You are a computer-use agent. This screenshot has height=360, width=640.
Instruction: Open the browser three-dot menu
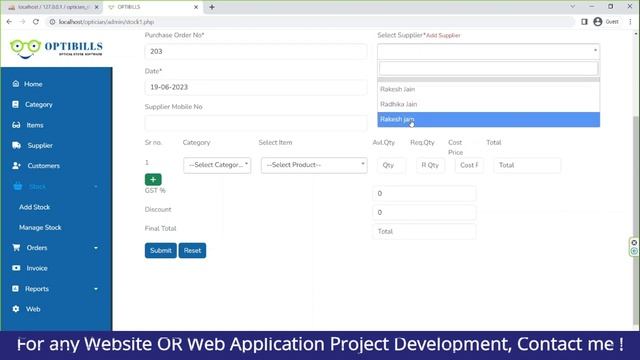(630, 22)
